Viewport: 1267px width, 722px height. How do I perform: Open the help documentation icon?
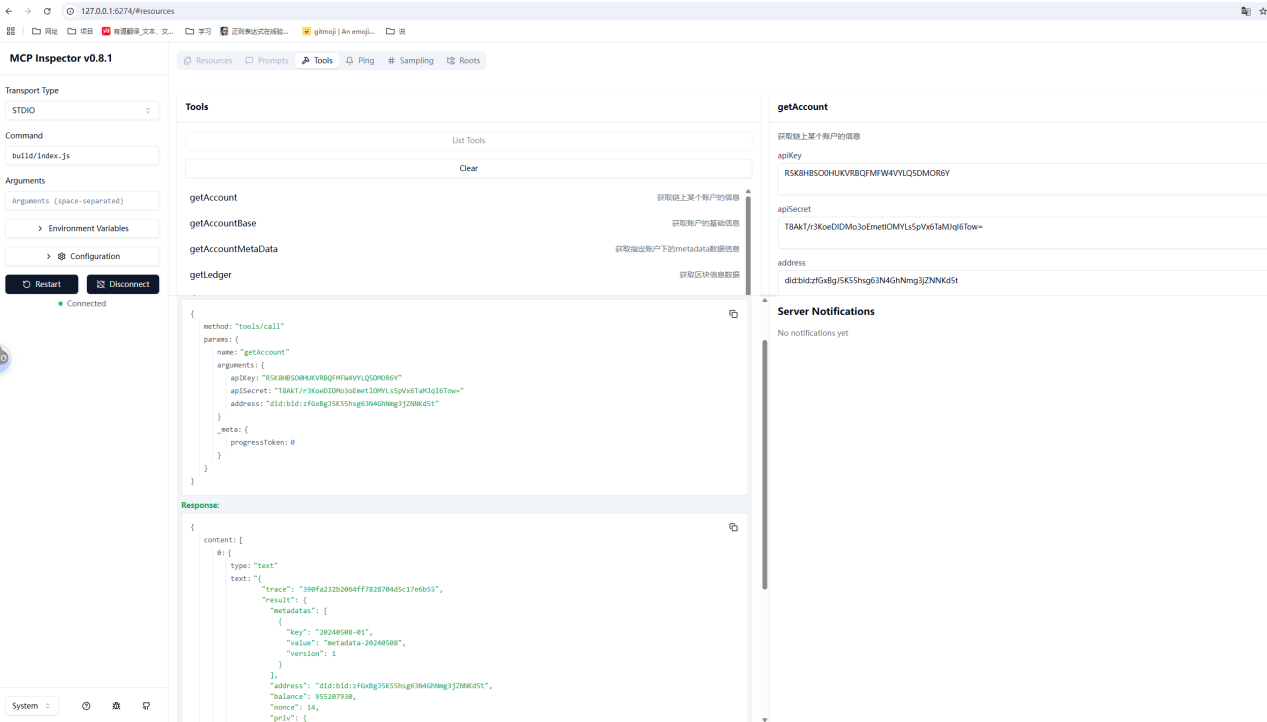[86, 706]
